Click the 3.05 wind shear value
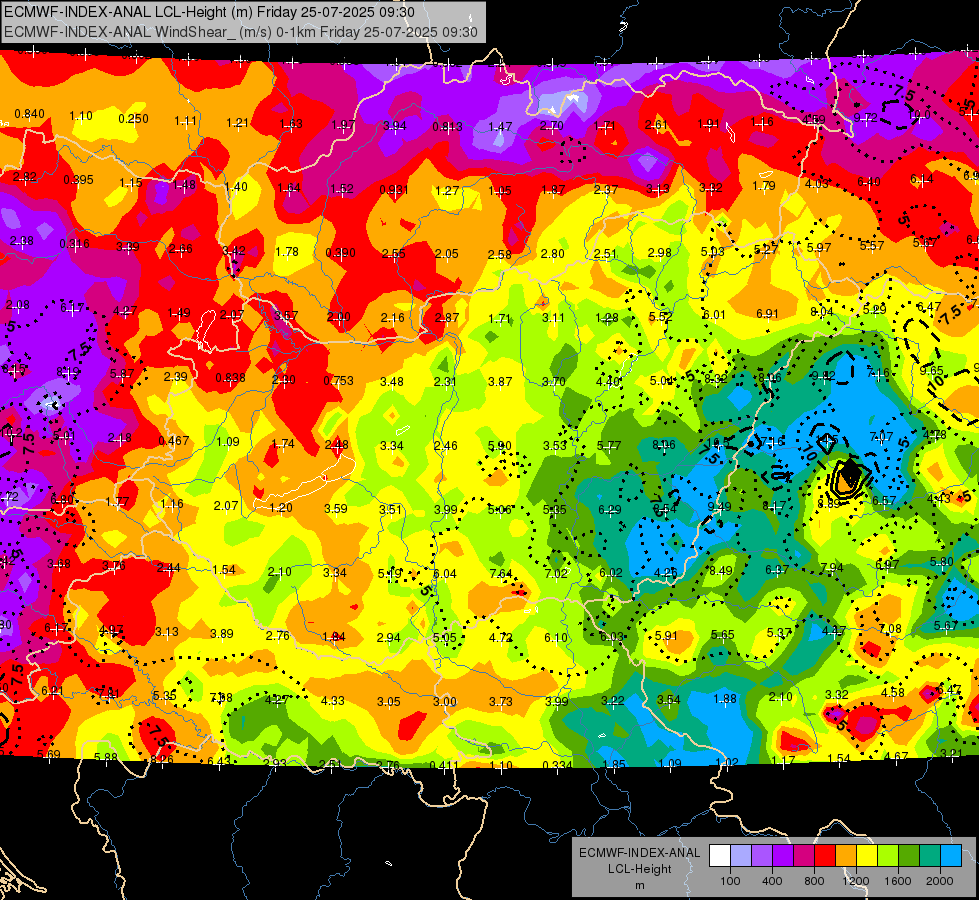Image resolution: width=979 pixels, height=900 pixels. click(388, 701)
